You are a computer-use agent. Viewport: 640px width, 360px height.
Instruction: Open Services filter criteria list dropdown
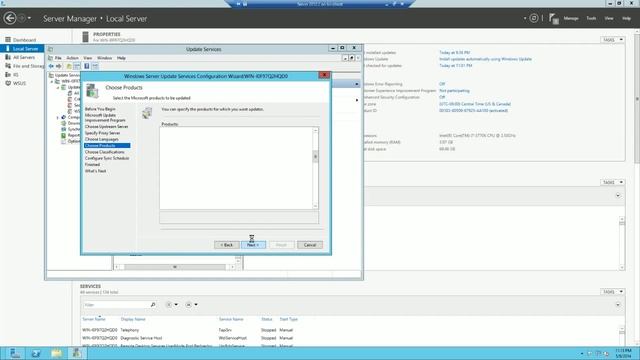(172, 304)
